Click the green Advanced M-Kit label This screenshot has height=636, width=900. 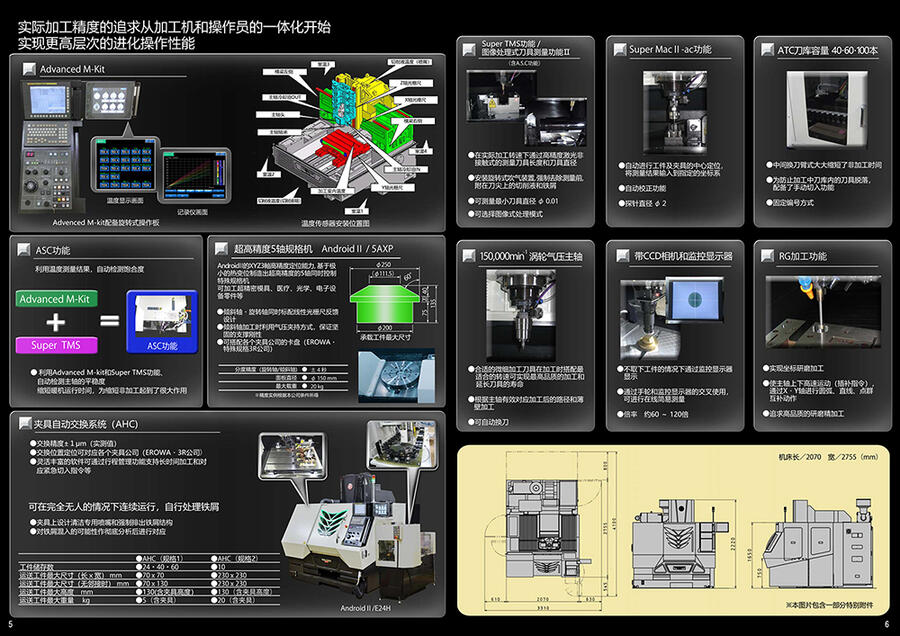click(x=55, y=299)
